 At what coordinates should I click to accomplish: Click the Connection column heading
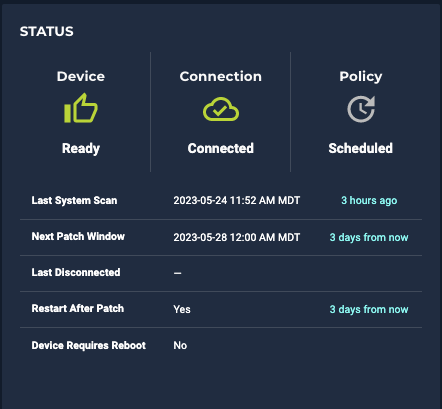click(221, 76)
